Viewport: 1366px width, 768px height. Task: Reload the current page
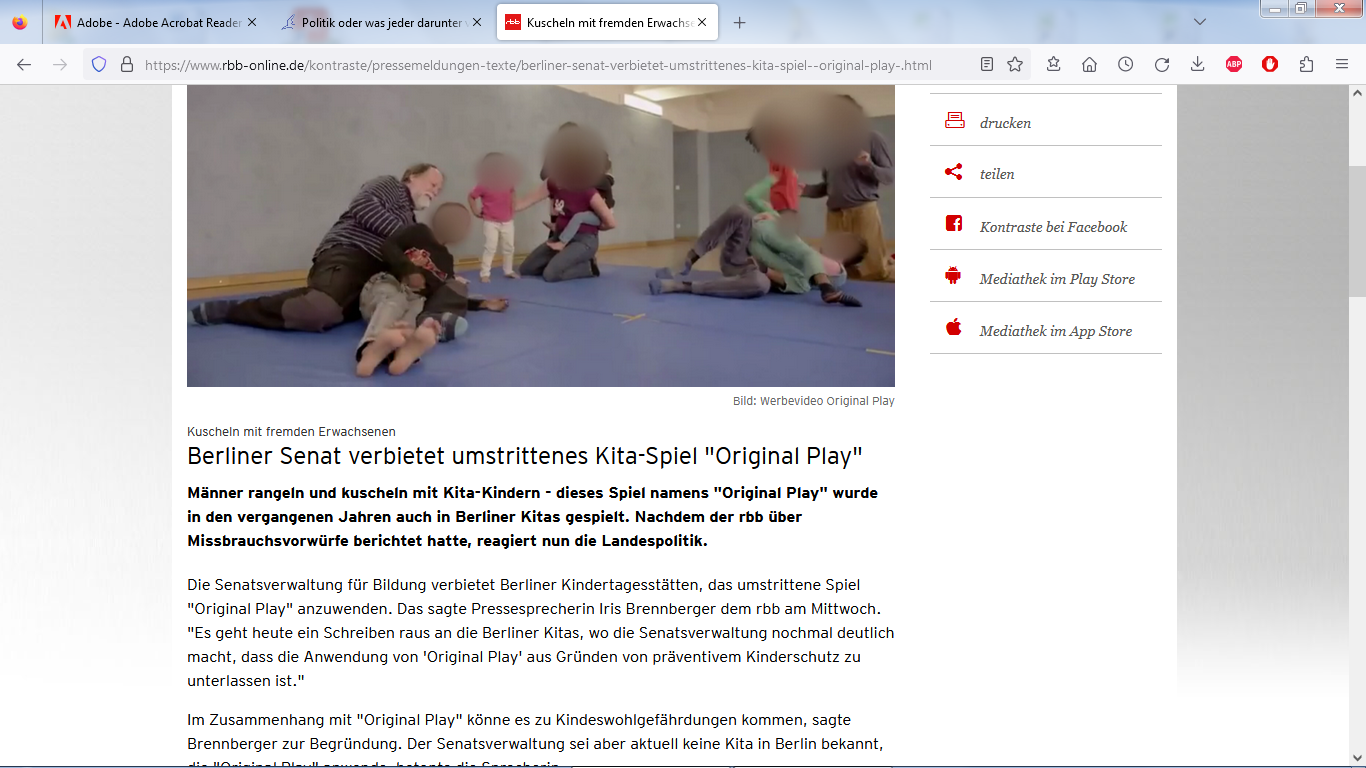(1162, 65)
